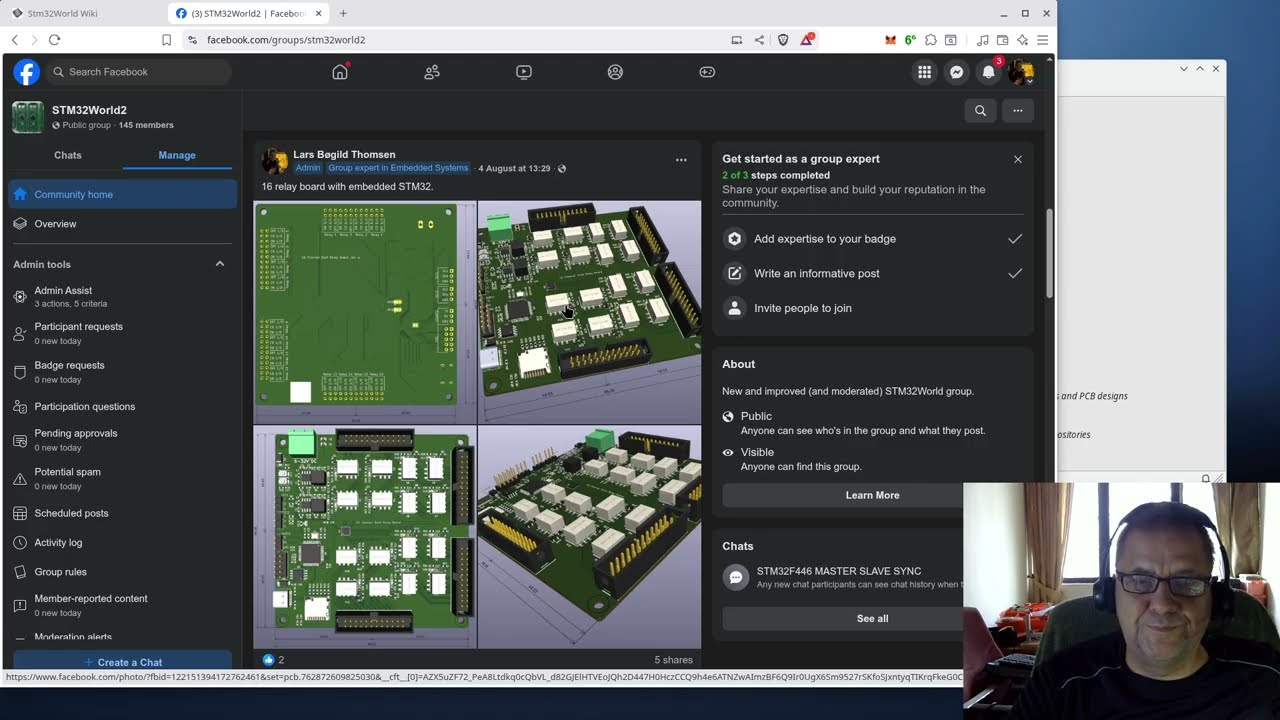Open the post timestamp 4 August at 13:29
The height and width of the screenshot is (720, 1280).
pos(514,168)
